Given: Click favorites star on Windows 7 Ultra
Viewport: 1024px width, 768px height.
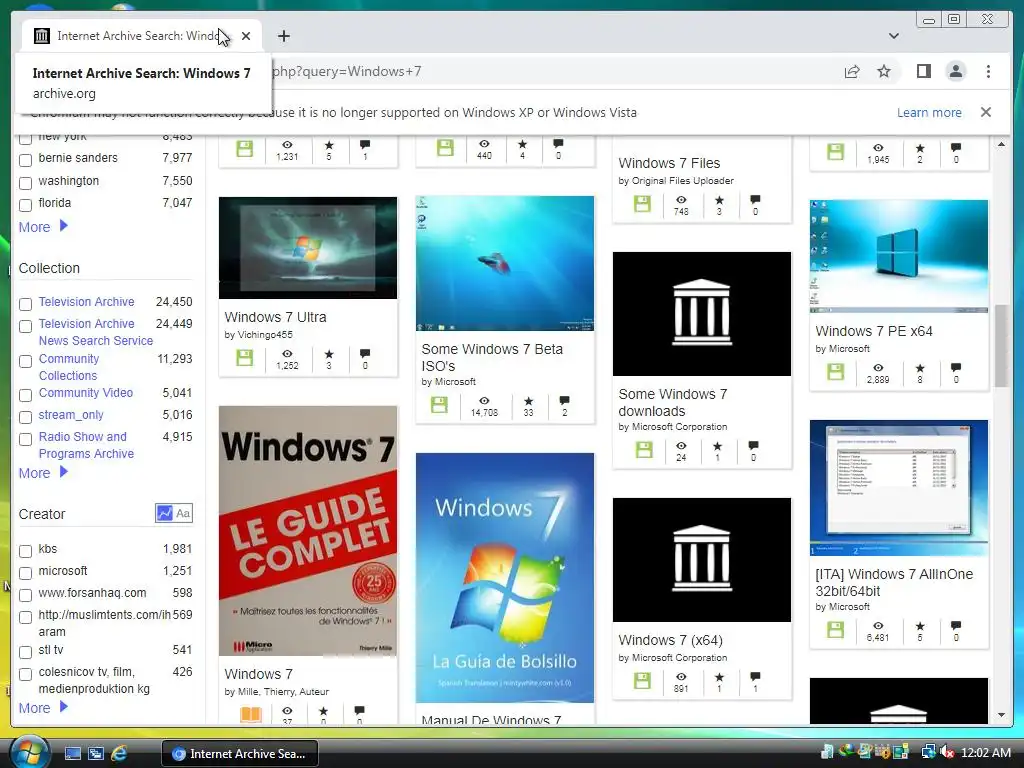Looking at the screenshot, I should [x=328, y=353].
